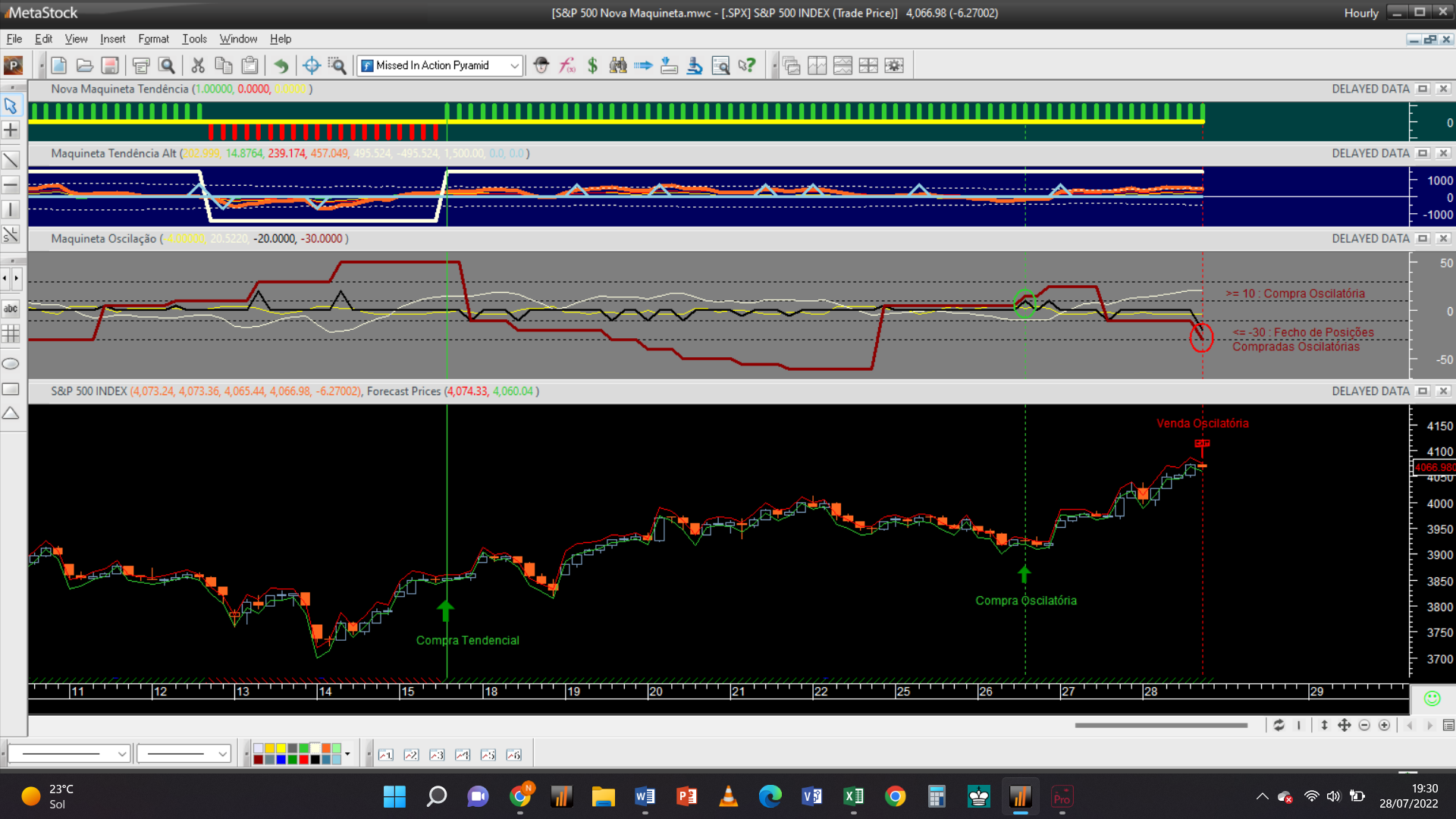The height and width of the screenshot is (819, 1456).
Task: Click the System Tester dollar sign icon
Action: click(592, 66)
